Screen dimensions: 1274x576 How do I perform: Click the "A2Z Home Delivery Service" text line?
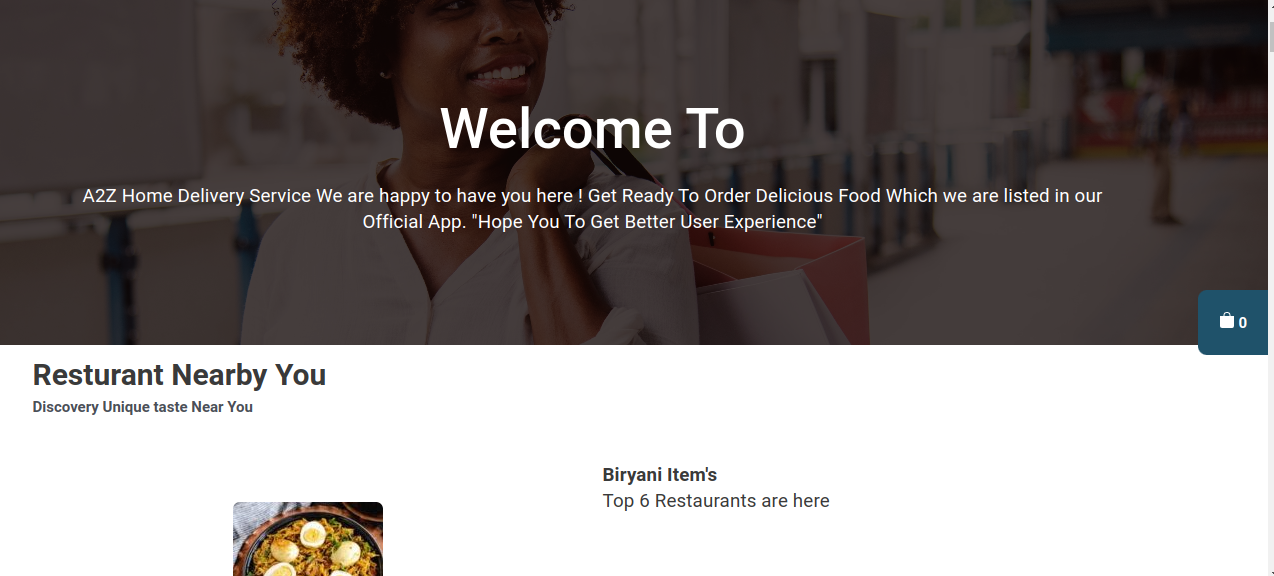coord(592,196)
